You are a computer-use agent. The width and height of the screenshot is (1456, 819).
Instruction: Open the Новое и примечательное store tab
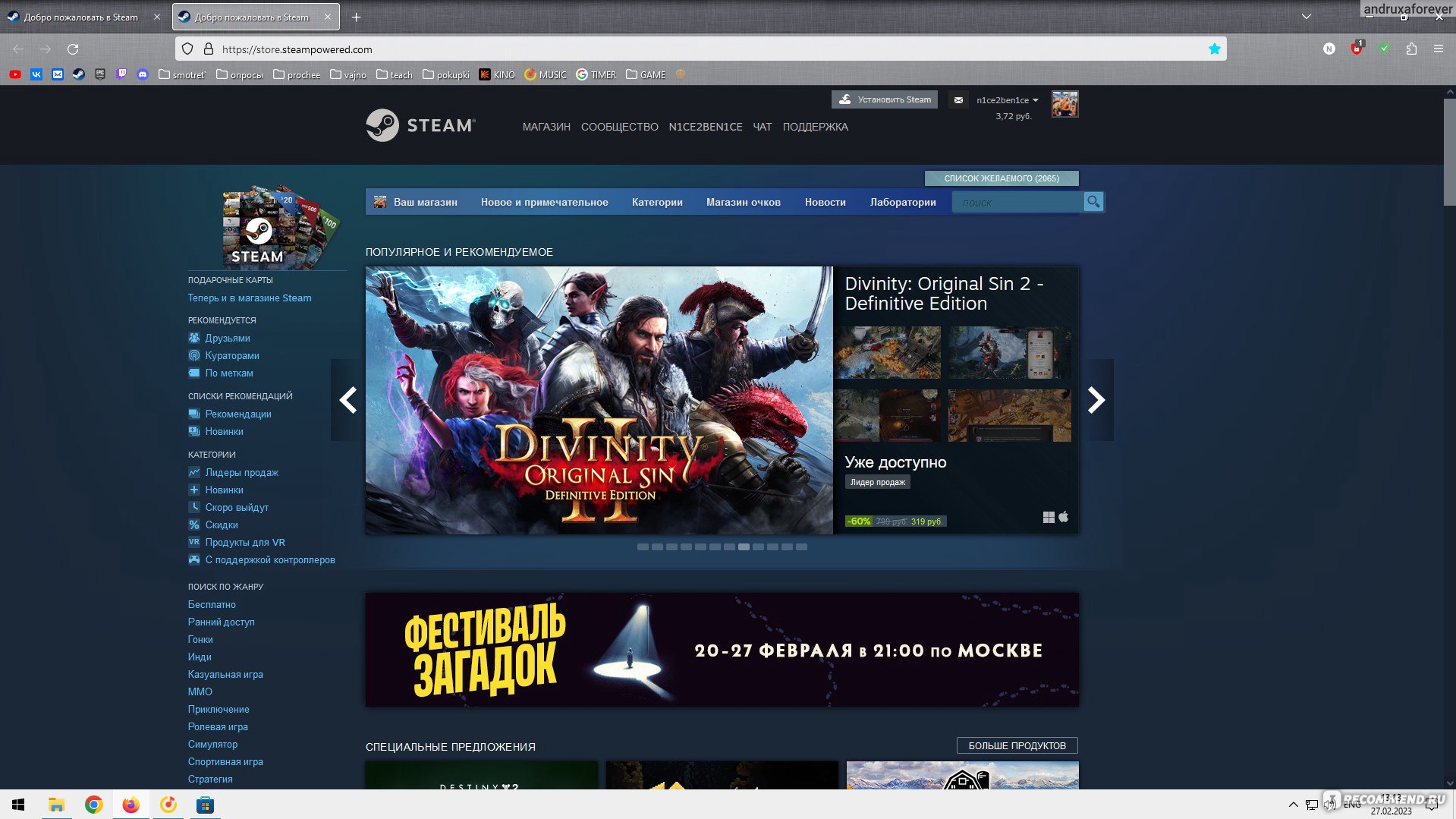545,202
